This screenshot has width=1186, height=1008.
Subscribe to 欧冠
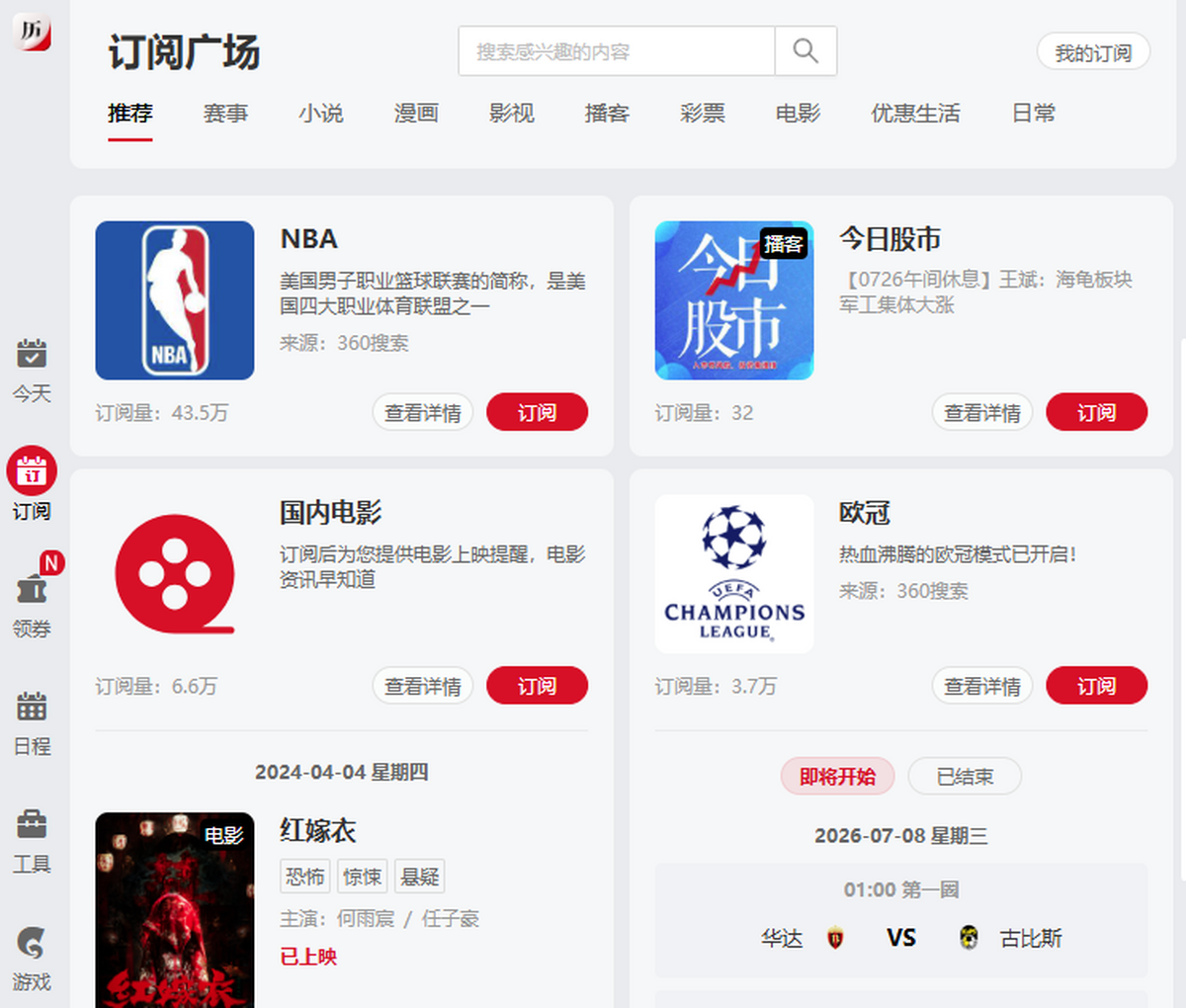pyautogui.click(x=1097, y=686)
